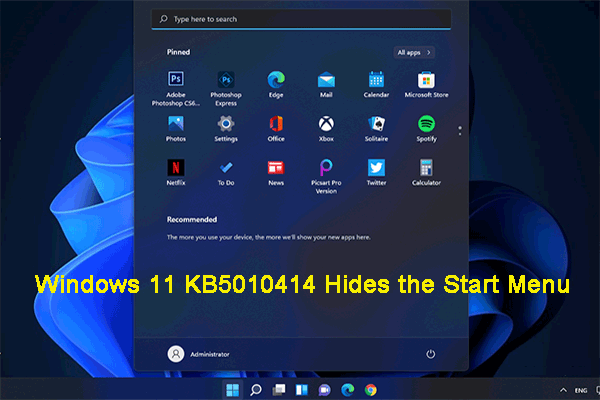This screenshot has width=600, height=400.
Task: Open the Twitter app
Action: pos(376,173)
